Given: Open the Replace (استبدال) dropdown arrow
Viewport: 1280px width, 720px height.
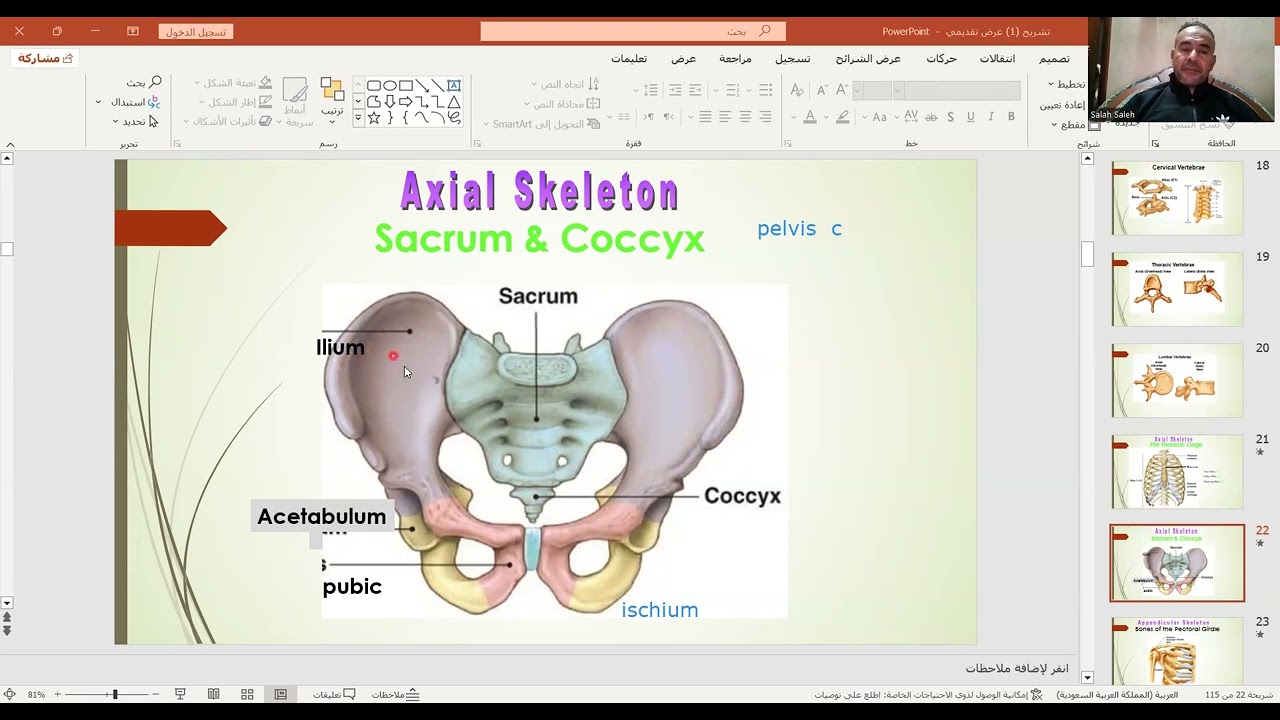Looking at the screenshot, I should coord(98,102).
